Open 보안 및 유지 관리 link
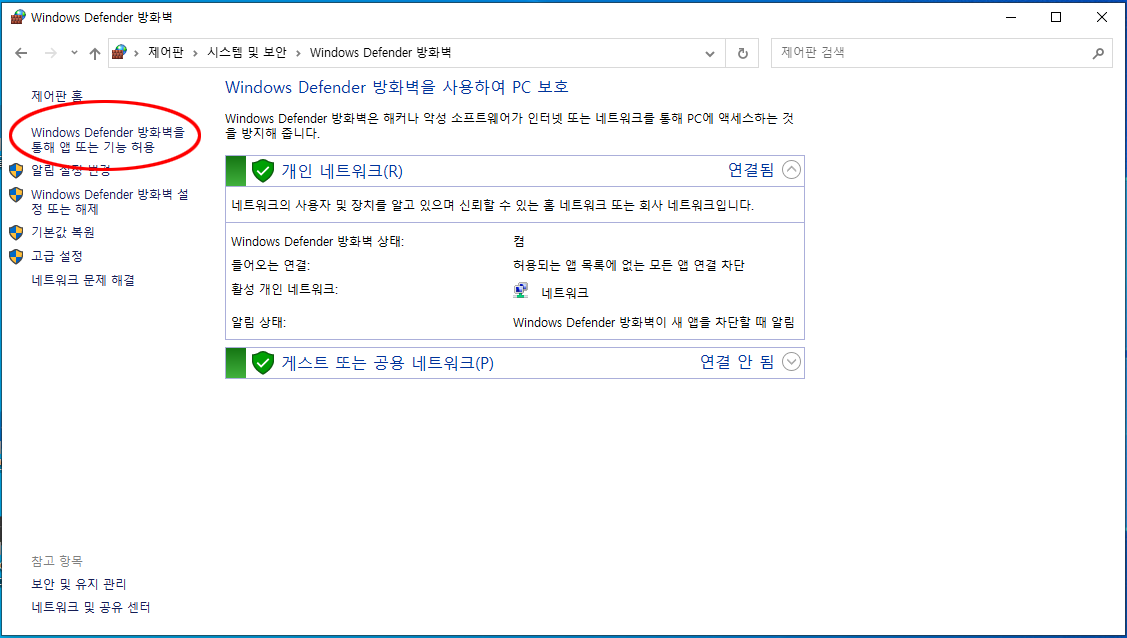1127x638 pixels. 79,584
